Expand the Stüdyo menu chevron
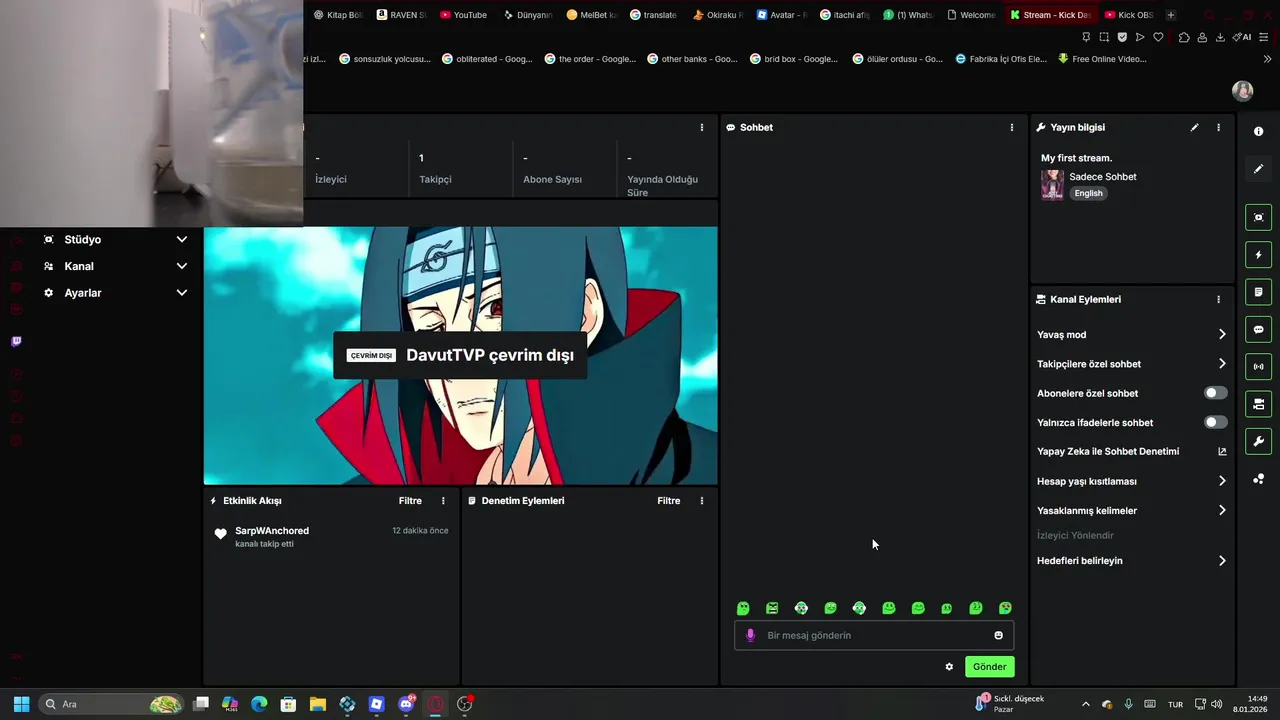The height and width of the screenshot is (720, 1280). tap(181, 240)
